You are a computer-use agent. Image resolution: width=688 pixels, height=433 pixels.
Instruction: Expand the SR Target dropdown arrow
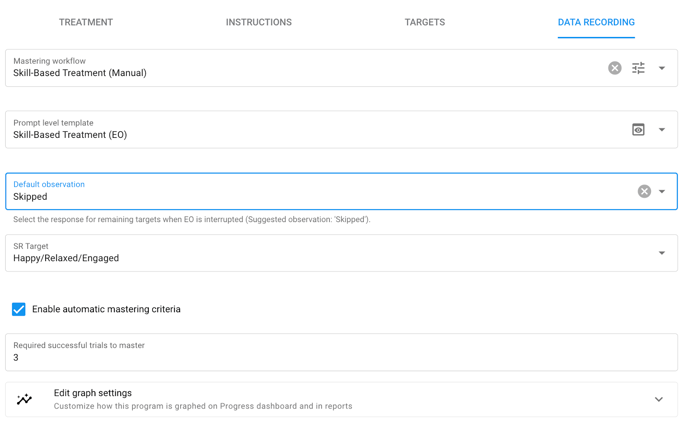(x=662, y=253)
